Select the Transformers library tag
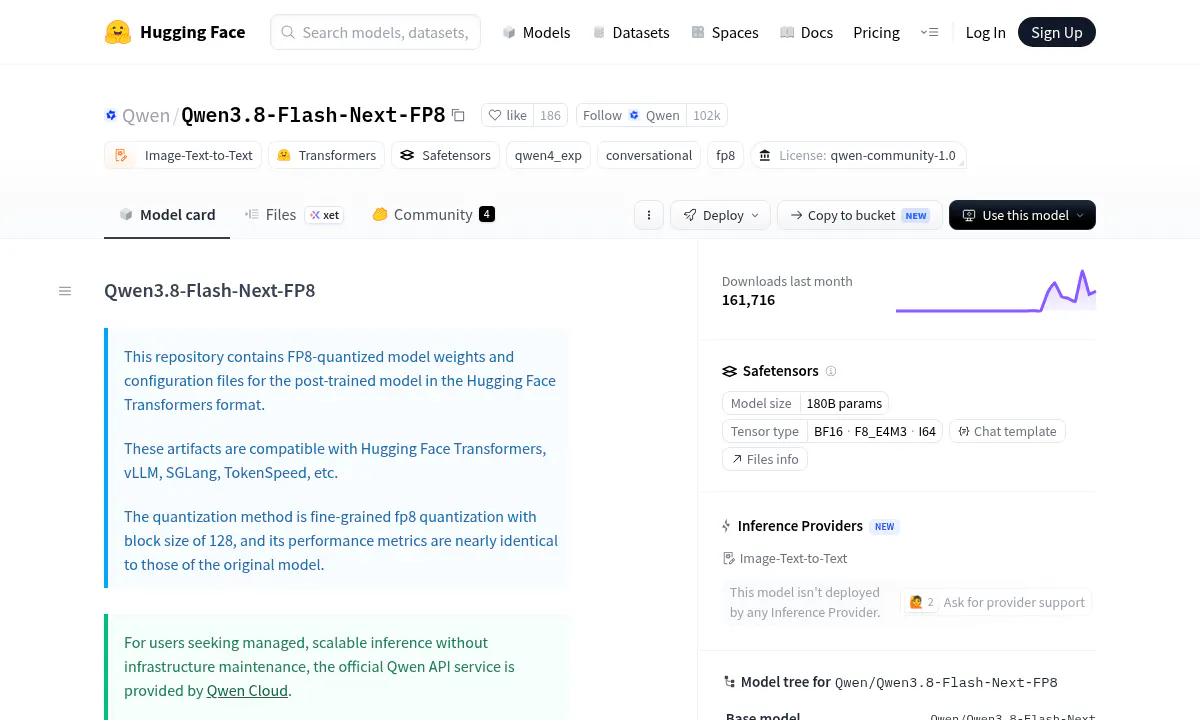Viewport: 1200px width, 720px height. click(326, 155)
